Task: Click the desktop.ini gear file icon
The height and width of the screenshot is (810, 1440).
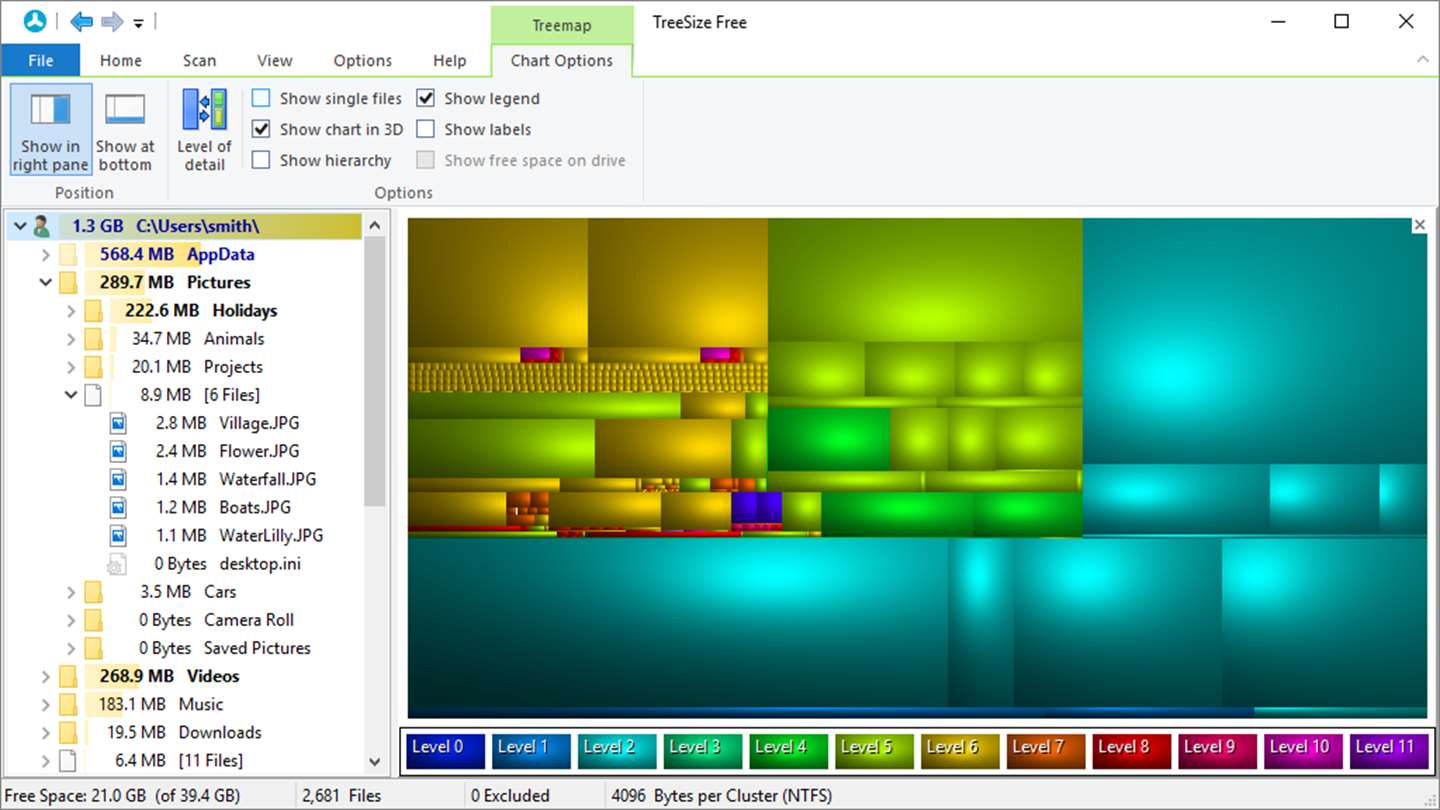Action: coord(117,563)
